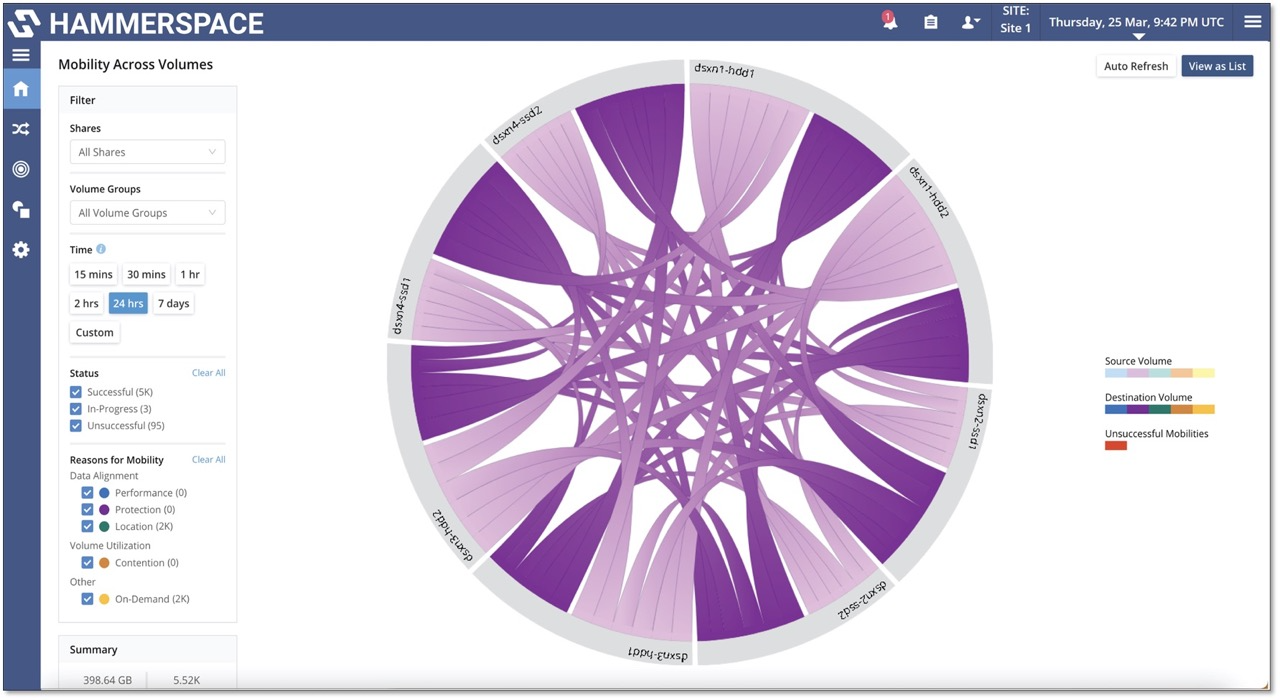Open the date selector chevron in the top bar

click(x=1138, y=33)
